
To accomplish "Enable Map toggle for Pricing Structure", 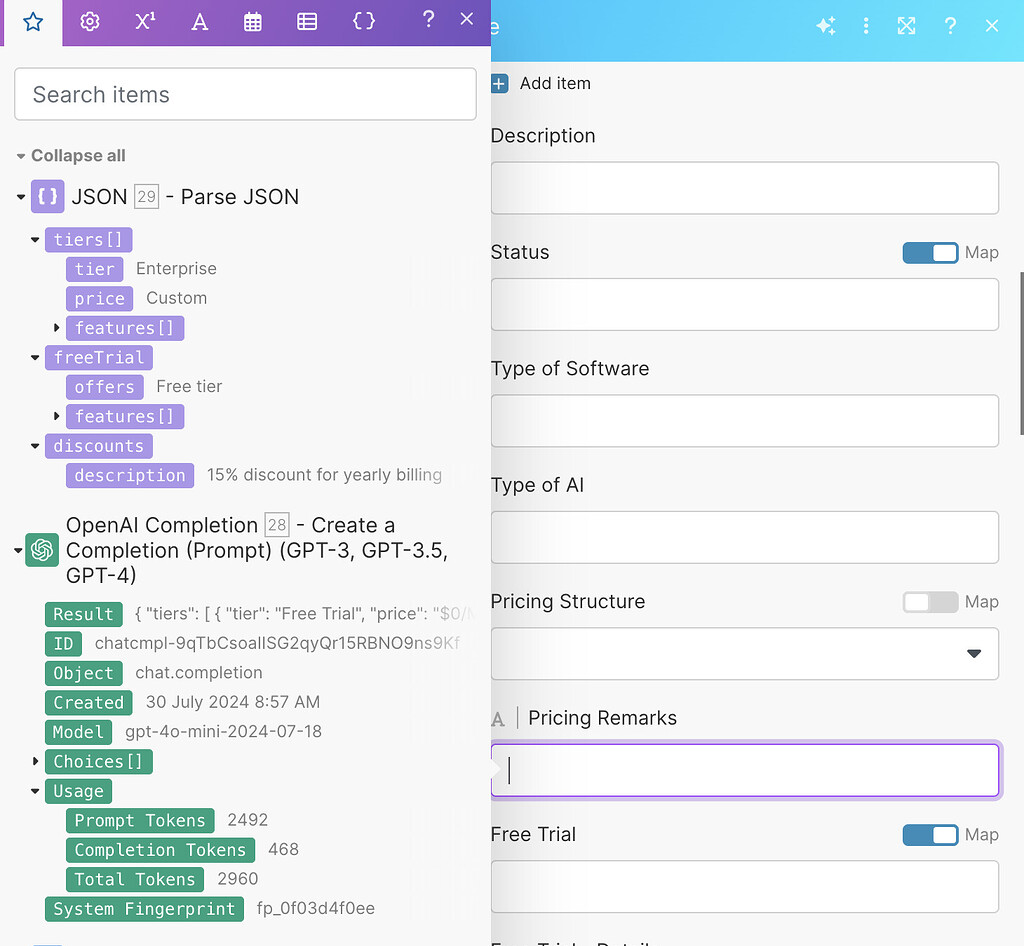I will [930, 602].
